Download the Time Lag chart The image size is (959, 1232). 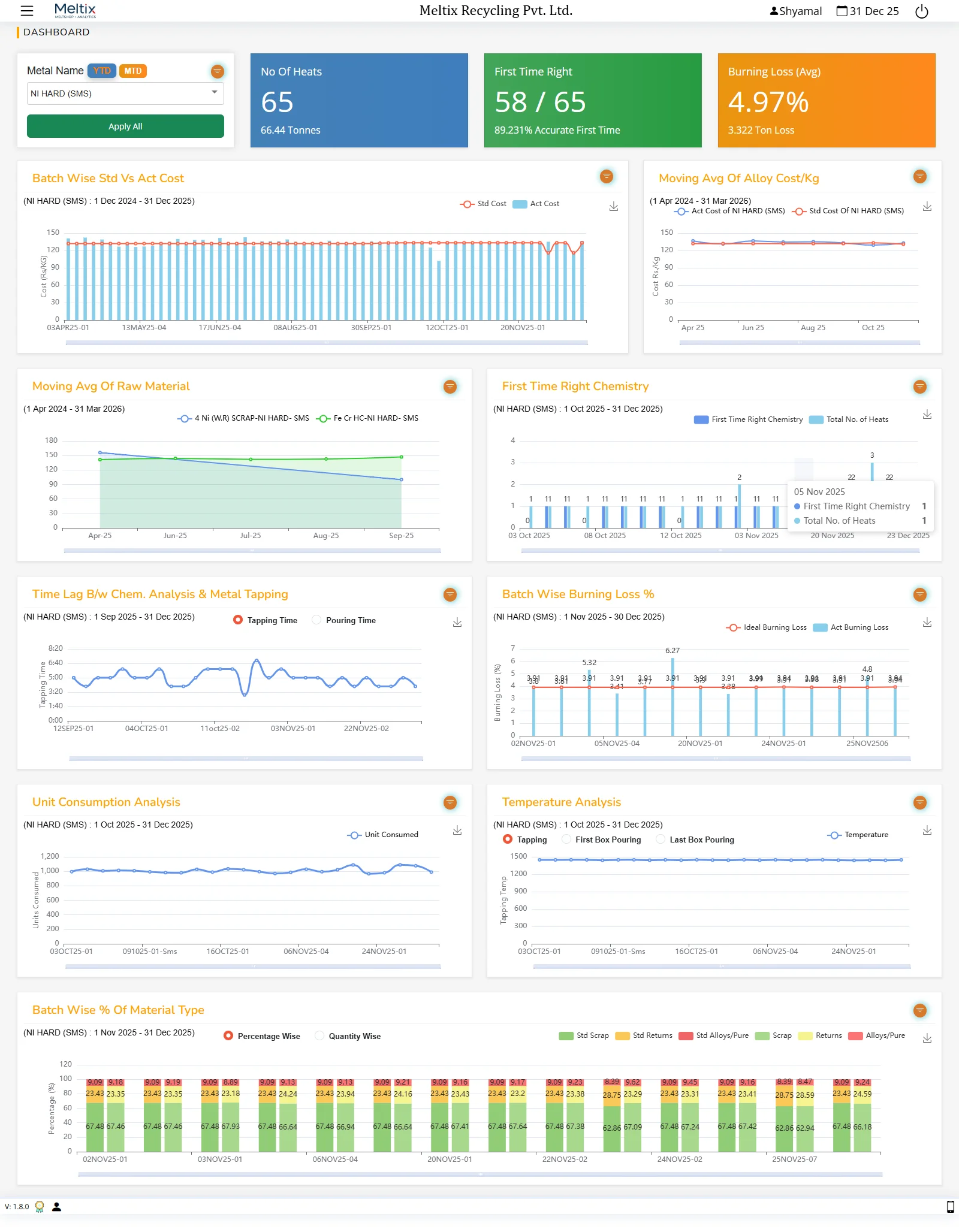click(457, 622)
